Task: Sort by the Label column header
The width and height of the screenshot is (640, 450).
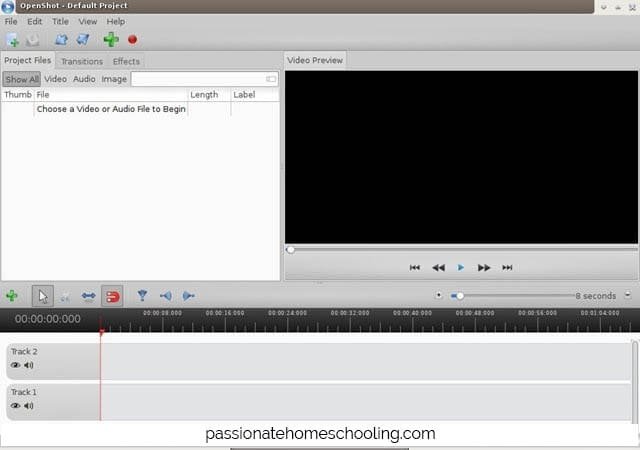Action: point(255,95)
